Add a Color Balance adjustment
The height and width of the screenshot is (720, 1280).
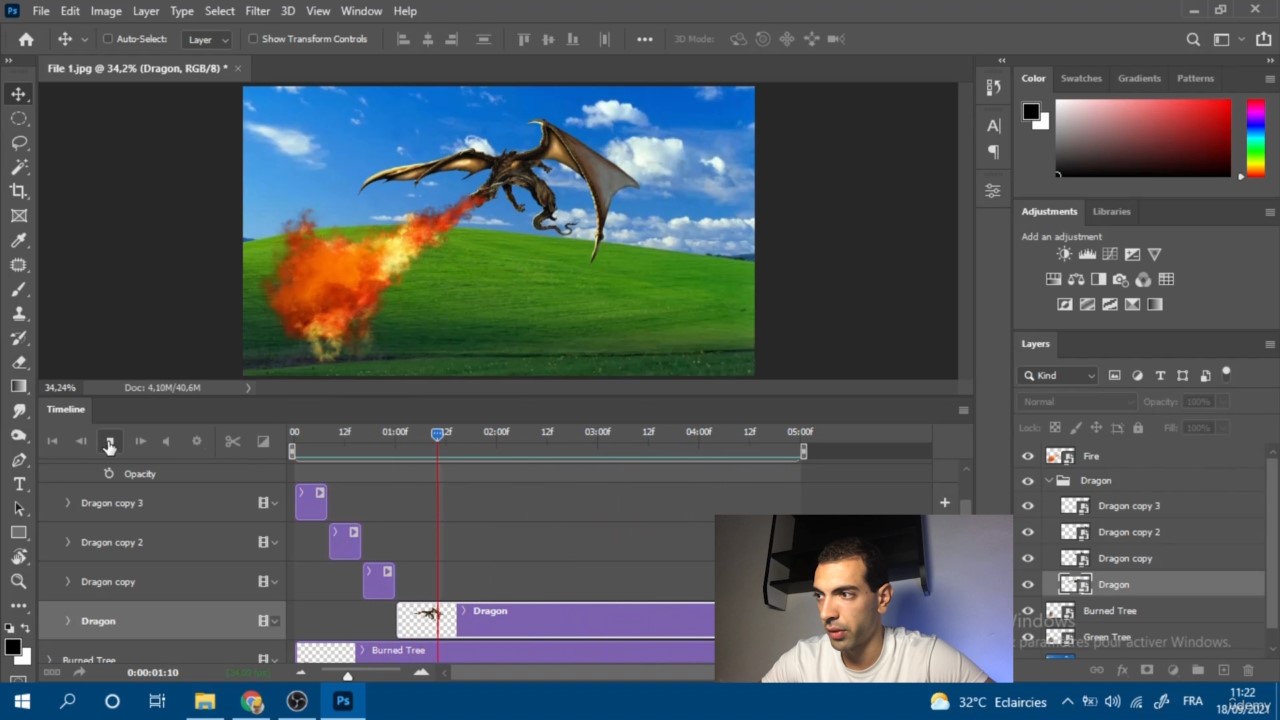click(1076, 279)
